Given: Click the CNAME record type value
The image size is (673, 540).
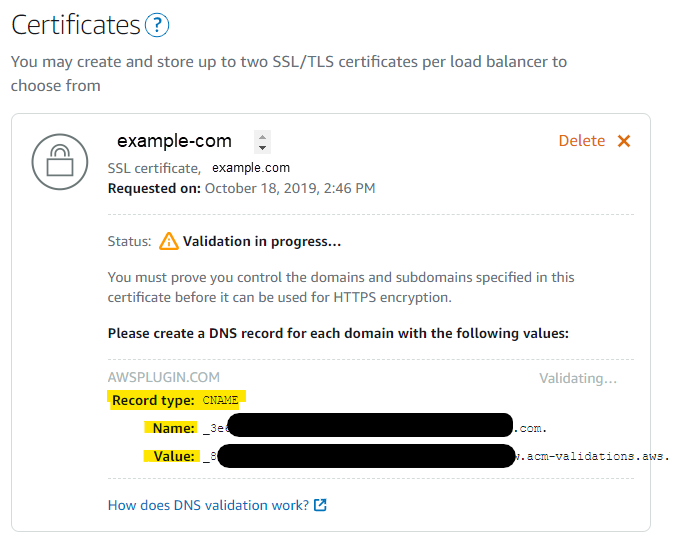Looking at the screenshot, I should (220, 400).
